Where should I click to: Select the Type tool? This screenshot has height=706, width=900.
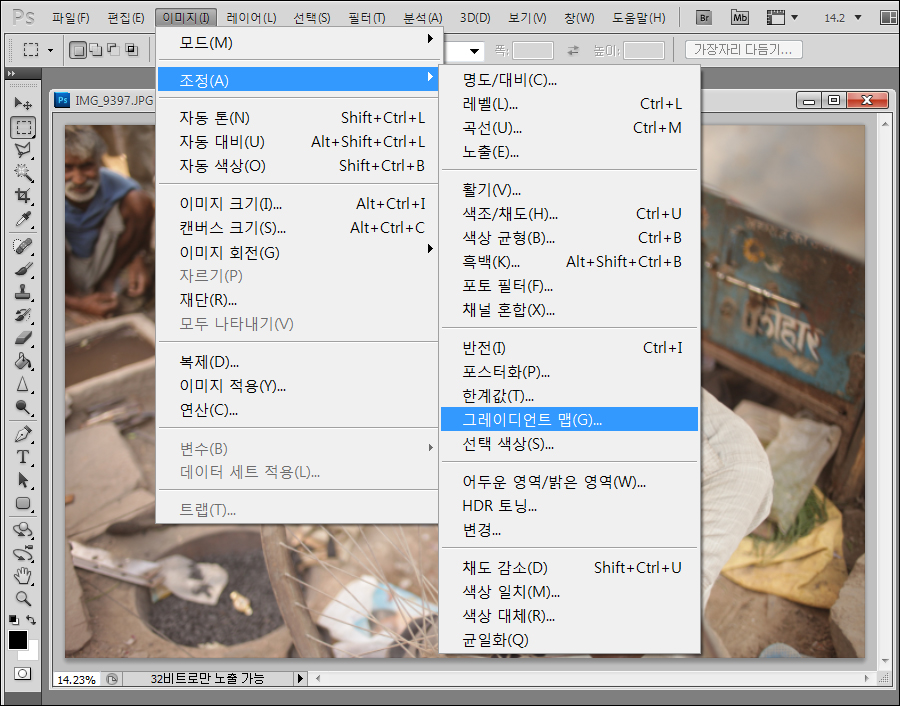click(23, 457)
